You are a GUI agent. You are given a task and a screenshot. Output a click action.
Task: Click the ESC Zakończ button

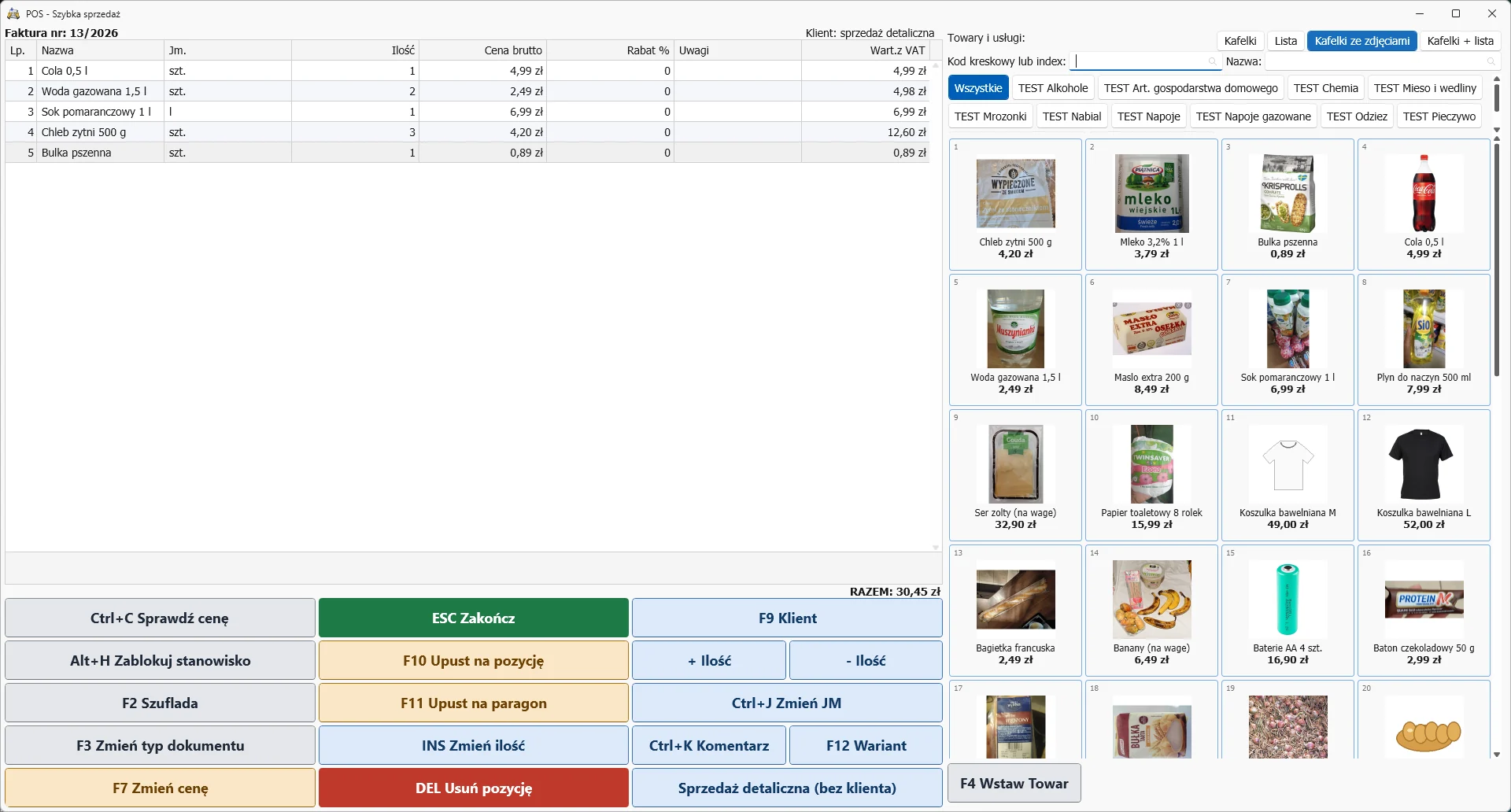point(474,618)
